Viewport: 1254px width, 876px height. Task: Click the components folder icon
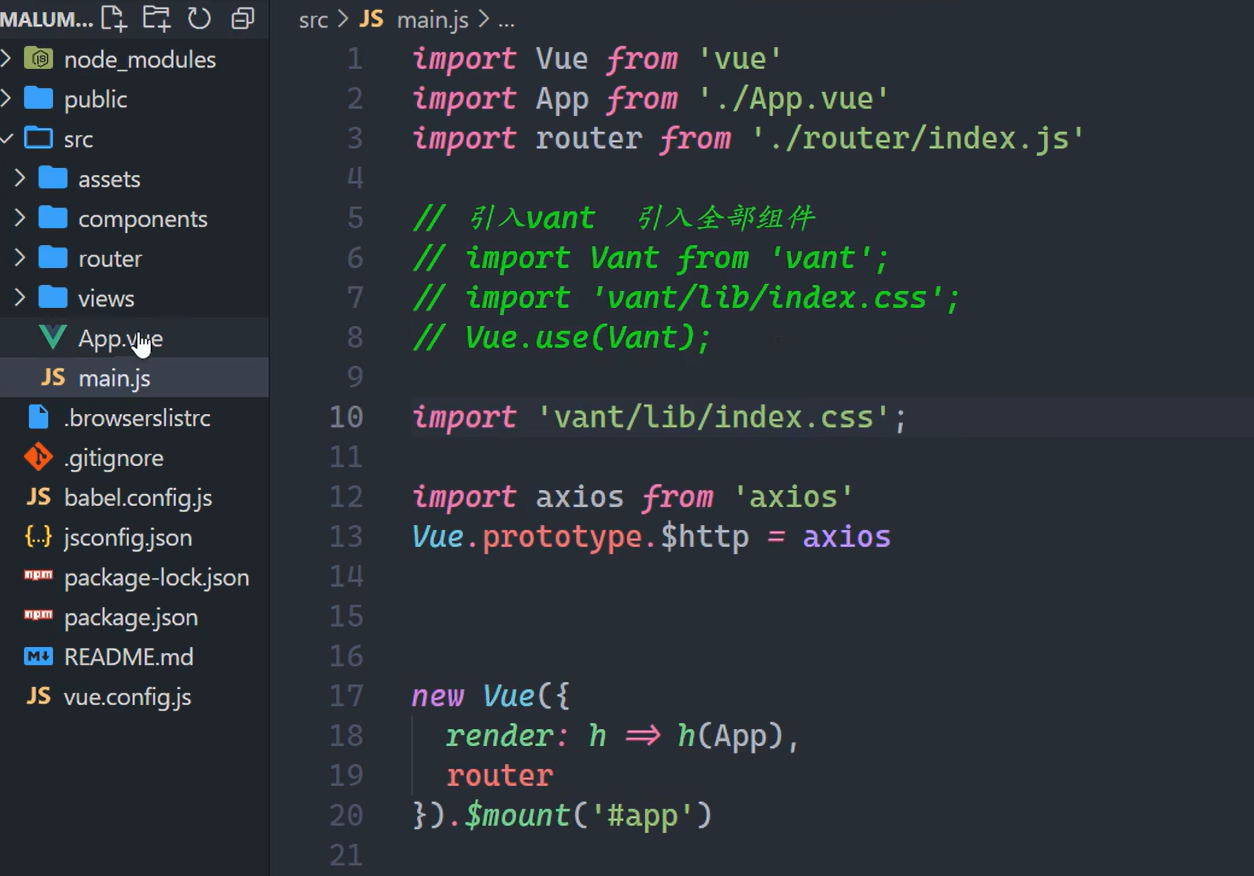pyautogui.click(x=52, y=218)
